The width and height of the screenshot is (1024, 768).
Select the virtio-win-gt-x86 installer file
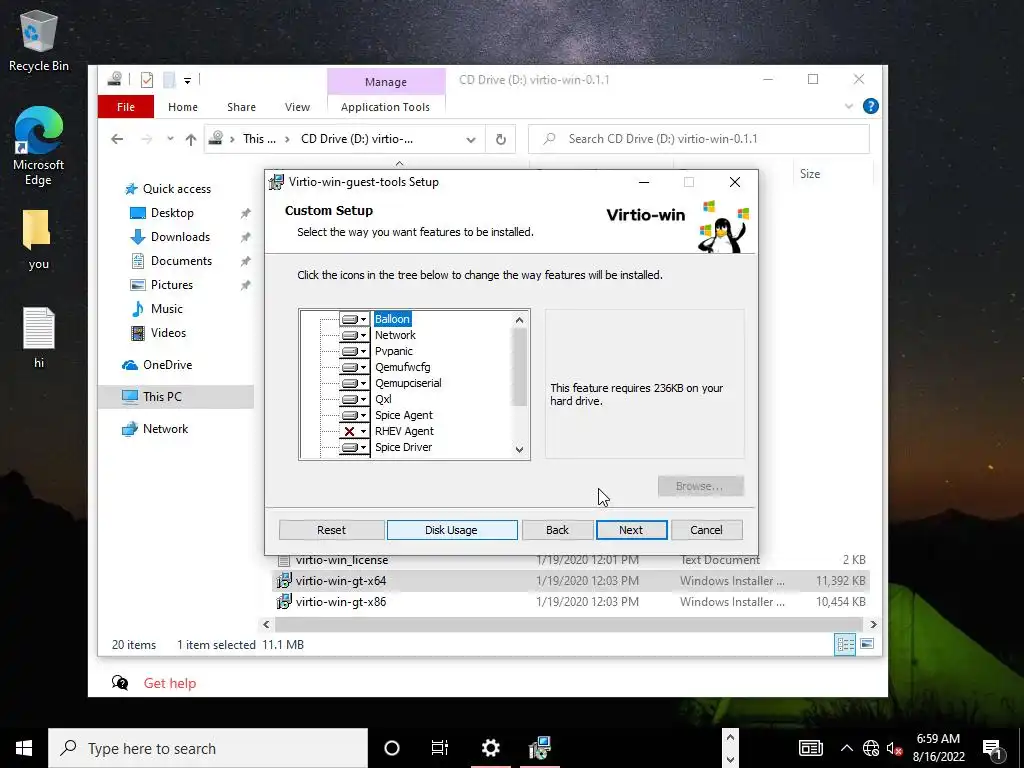tap(341, 602)
